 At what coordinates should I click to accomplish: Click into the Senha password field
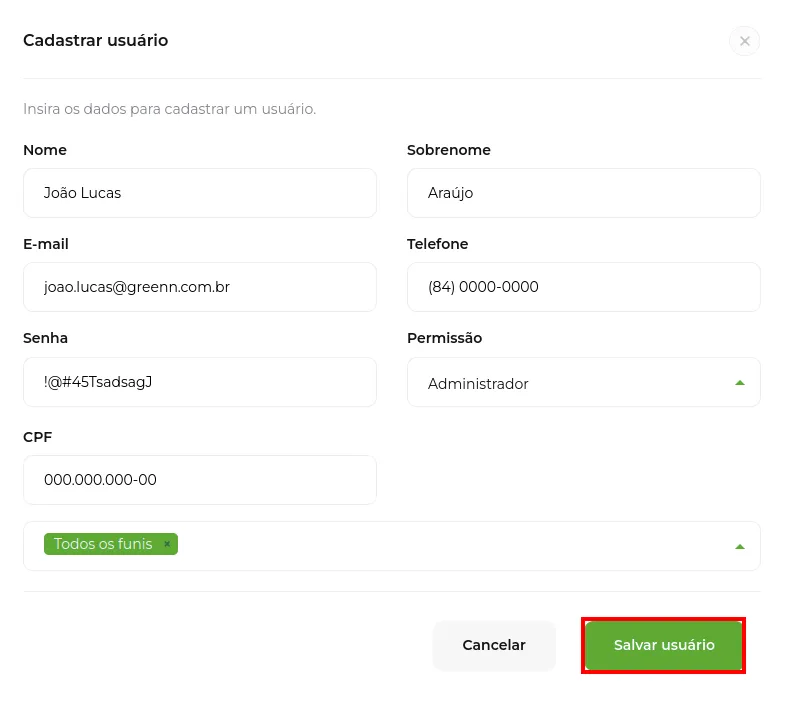tap(200, 382)
